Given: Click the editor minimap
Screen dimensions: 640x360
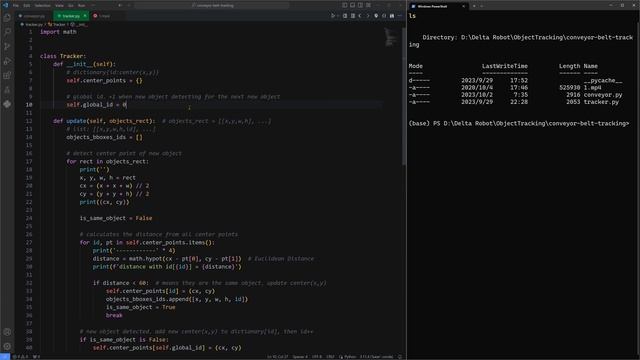Looking at the screenshot, I should pos(390,38).
